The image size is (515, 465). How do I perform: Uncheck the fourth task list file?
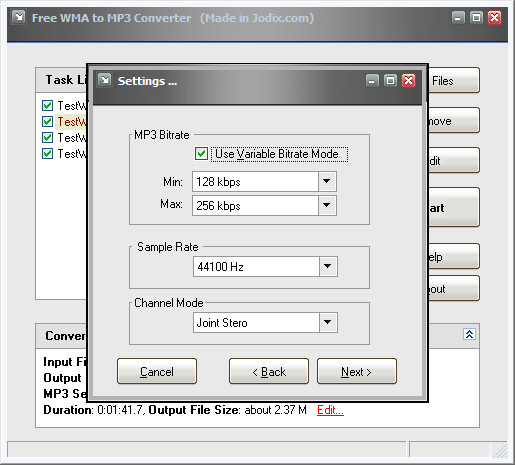click(47, 154)
